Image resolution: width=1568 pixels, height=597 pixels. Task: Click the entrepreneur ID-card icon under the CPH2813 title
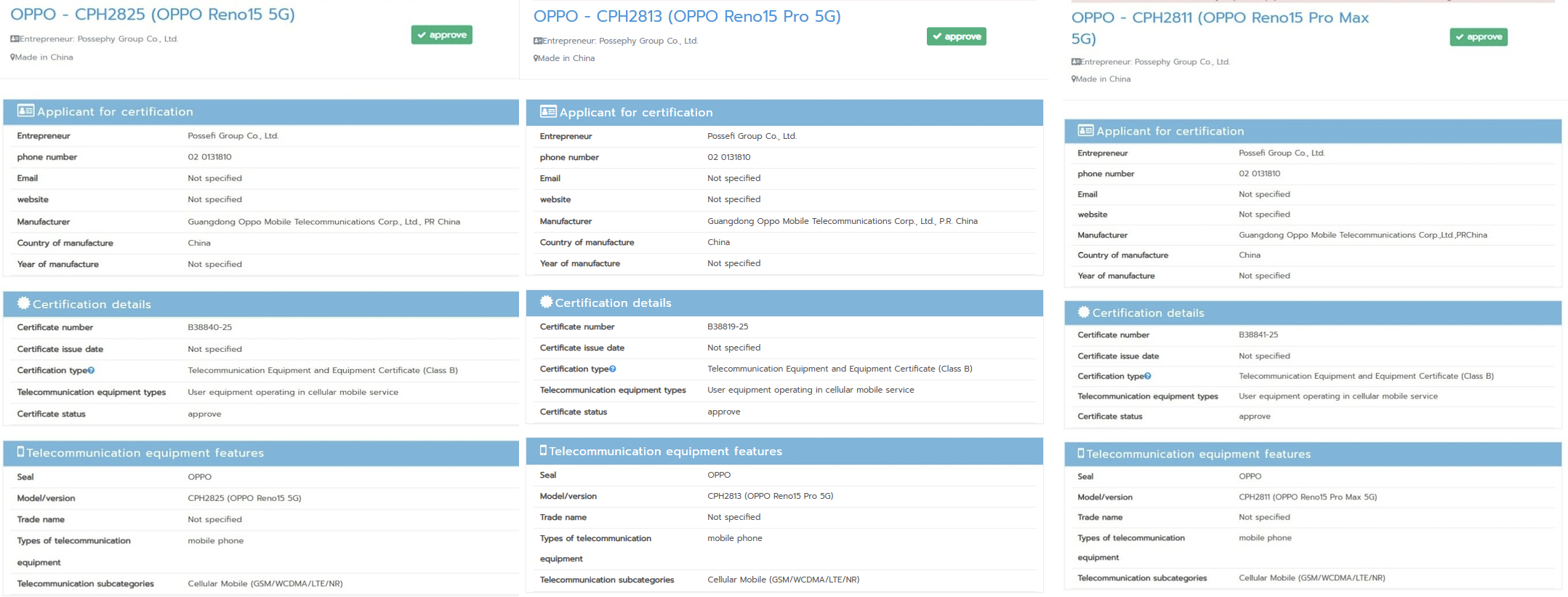pyautogui.click(x=537, y=41)
